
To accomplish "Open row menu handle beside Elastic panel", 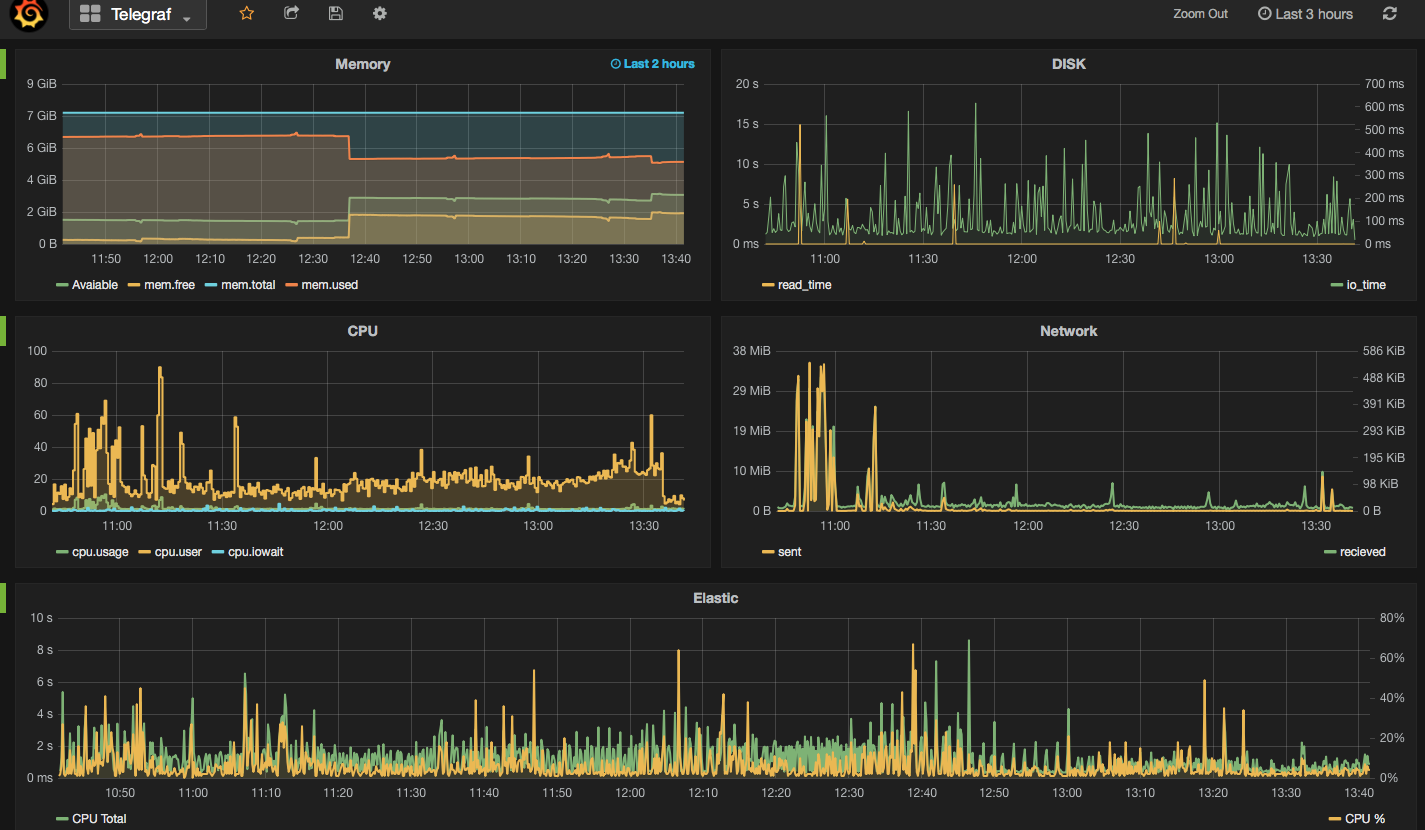I will pos(3,598).
